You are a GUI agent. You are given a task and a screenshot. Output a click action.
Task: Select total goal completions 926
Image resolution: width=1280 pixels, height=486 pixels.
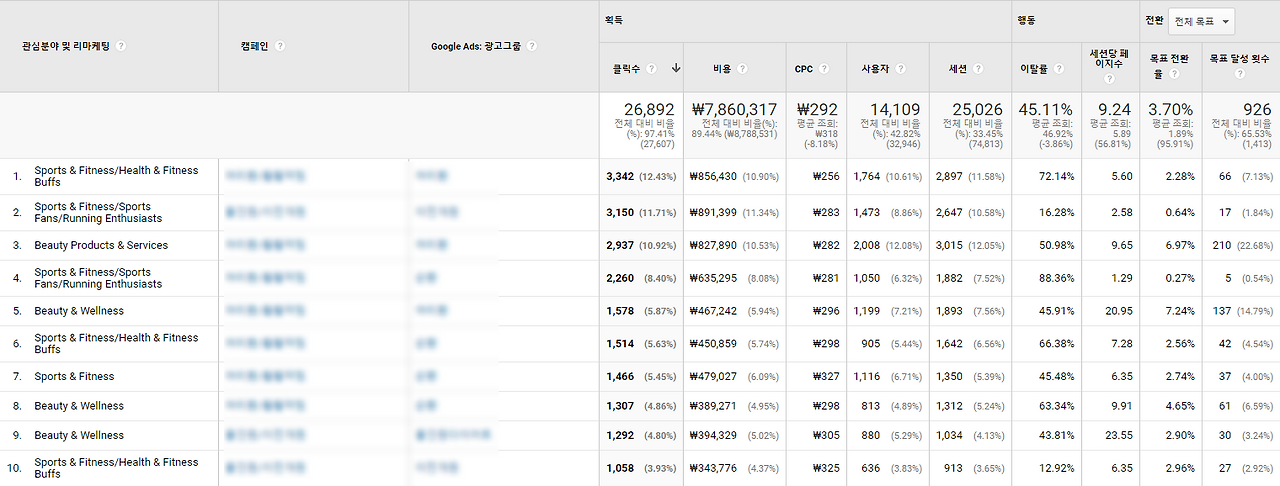pos(1256,109)
